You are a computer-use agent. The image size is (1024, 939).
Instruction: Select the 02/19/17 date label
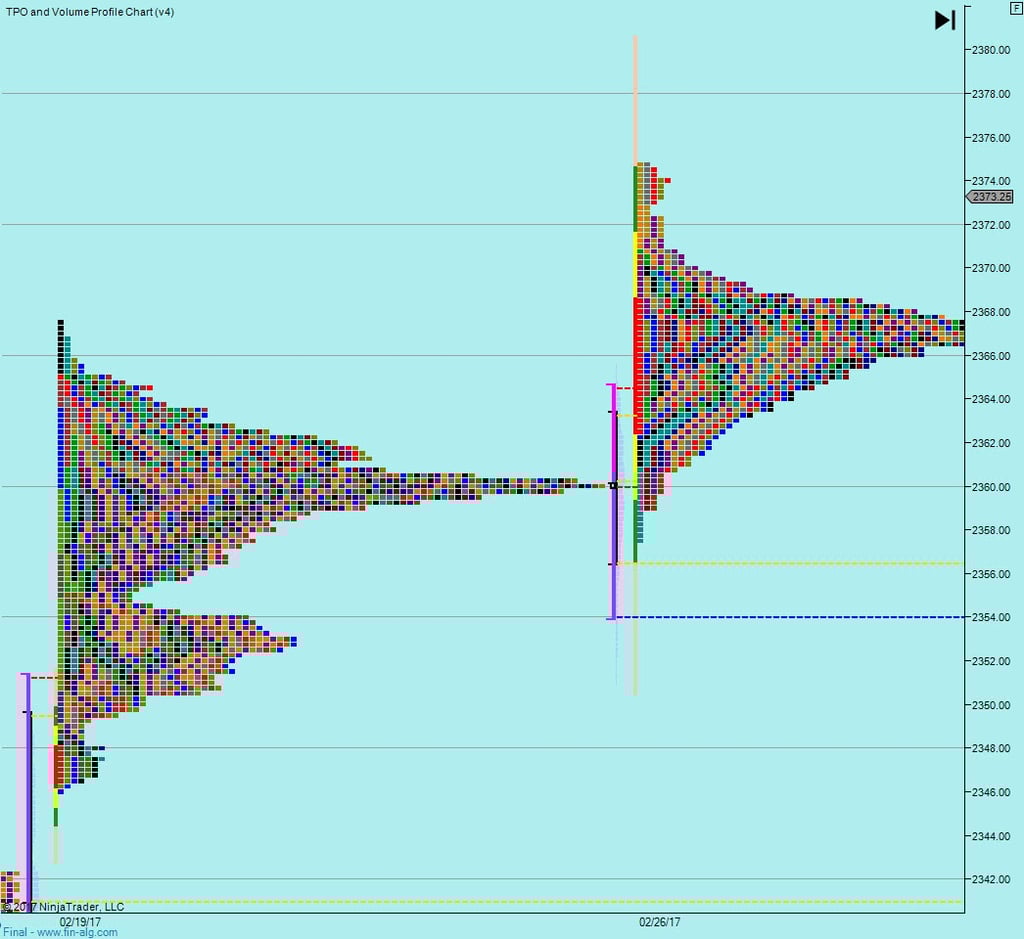pyautogui.click(x=80, y=921)
